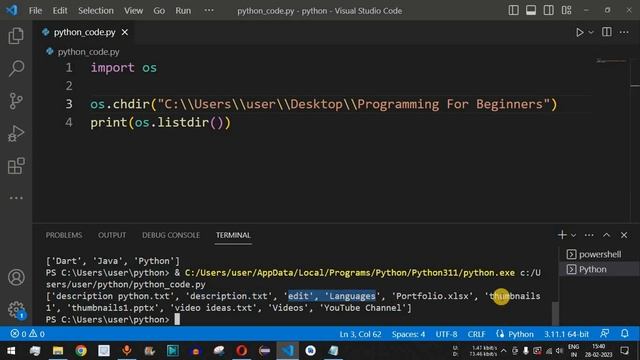
Task: Run the Python file with play button
Action: pyautogui.click(x=579, y=32)
